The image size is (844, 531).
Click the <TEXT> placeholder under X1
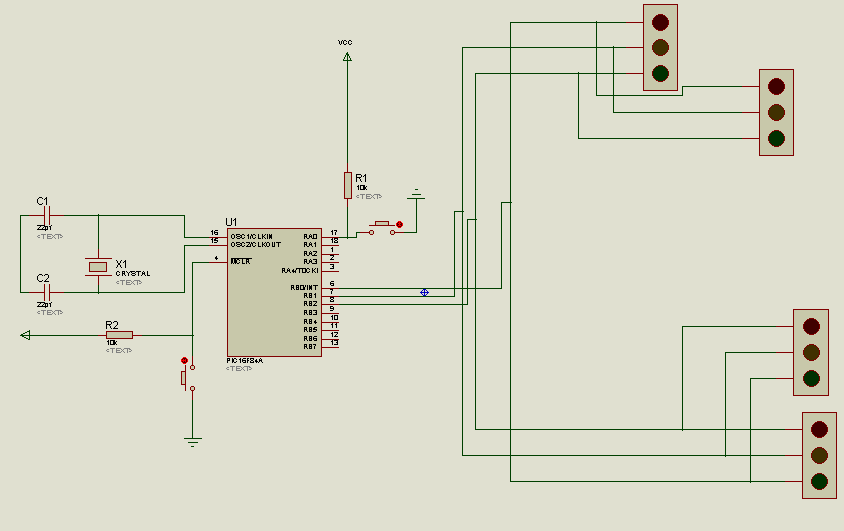[x=129, y=282]
